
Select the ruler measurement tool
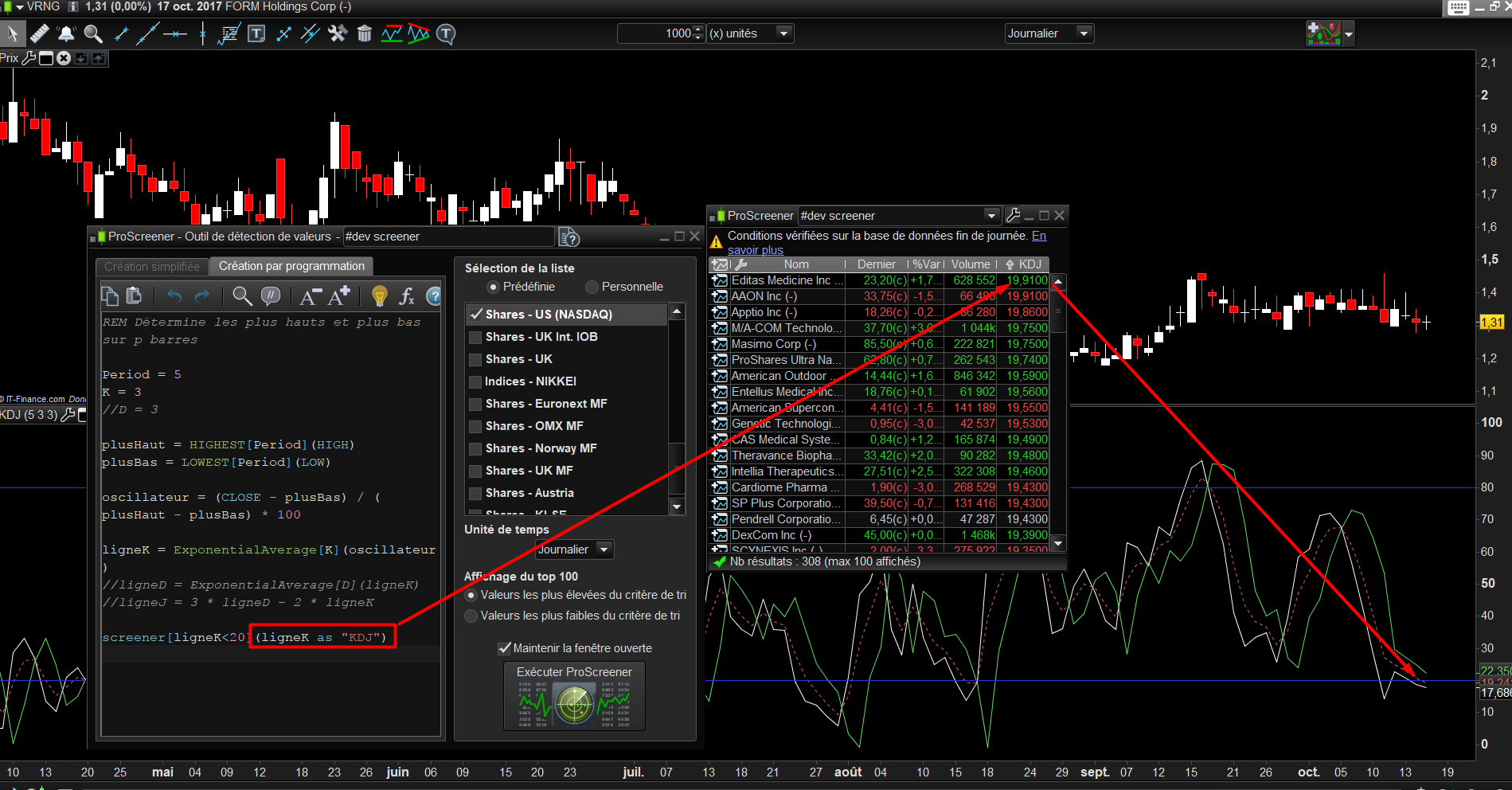click(x=39, y=33)
